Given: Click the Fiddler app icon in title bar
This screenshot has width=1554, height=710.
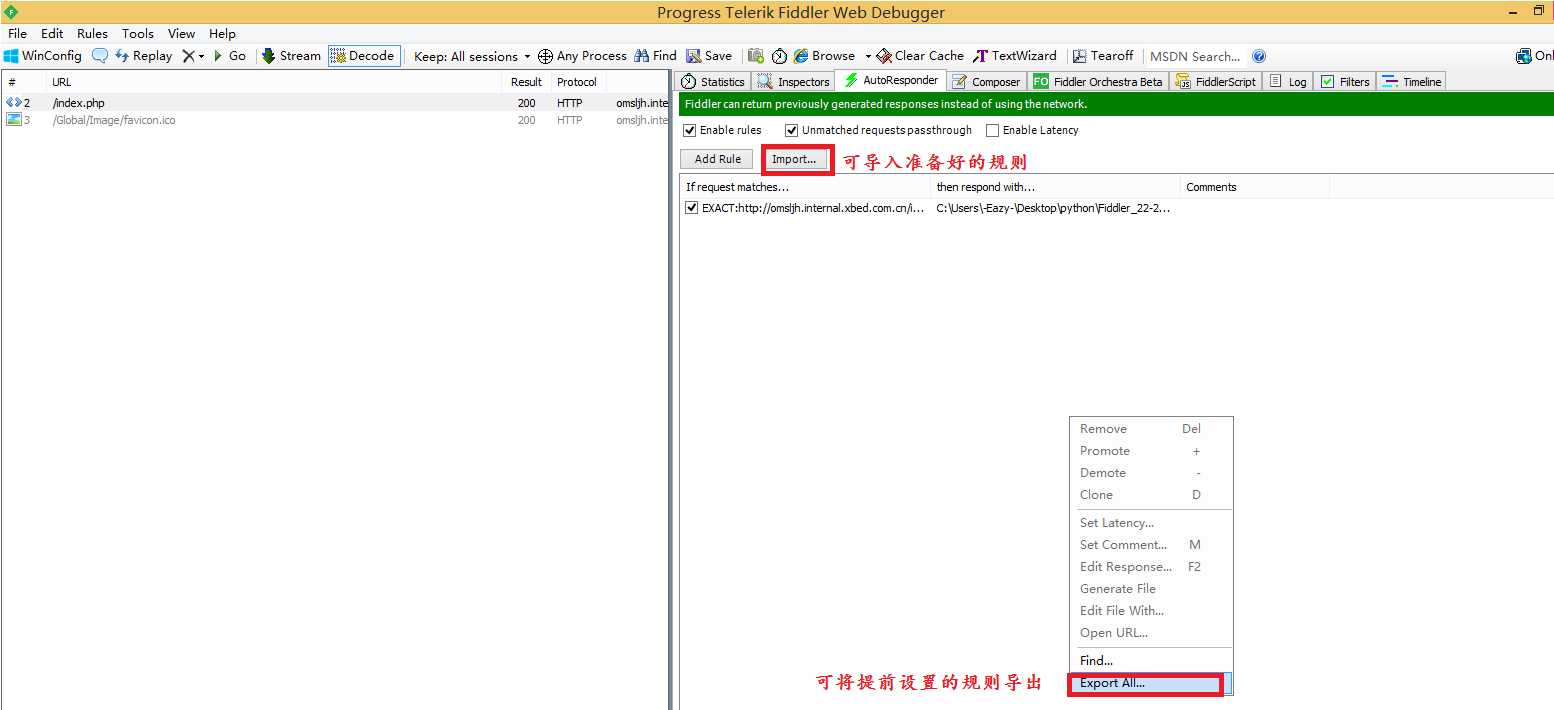Looking at the screenshot, I should 11,11.
